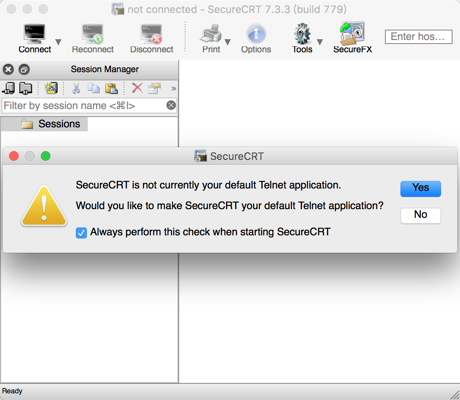This screenshot has width=460, height=400.
Task: Expand the Connect dropdown arrow
Action: tap(58, 42)
